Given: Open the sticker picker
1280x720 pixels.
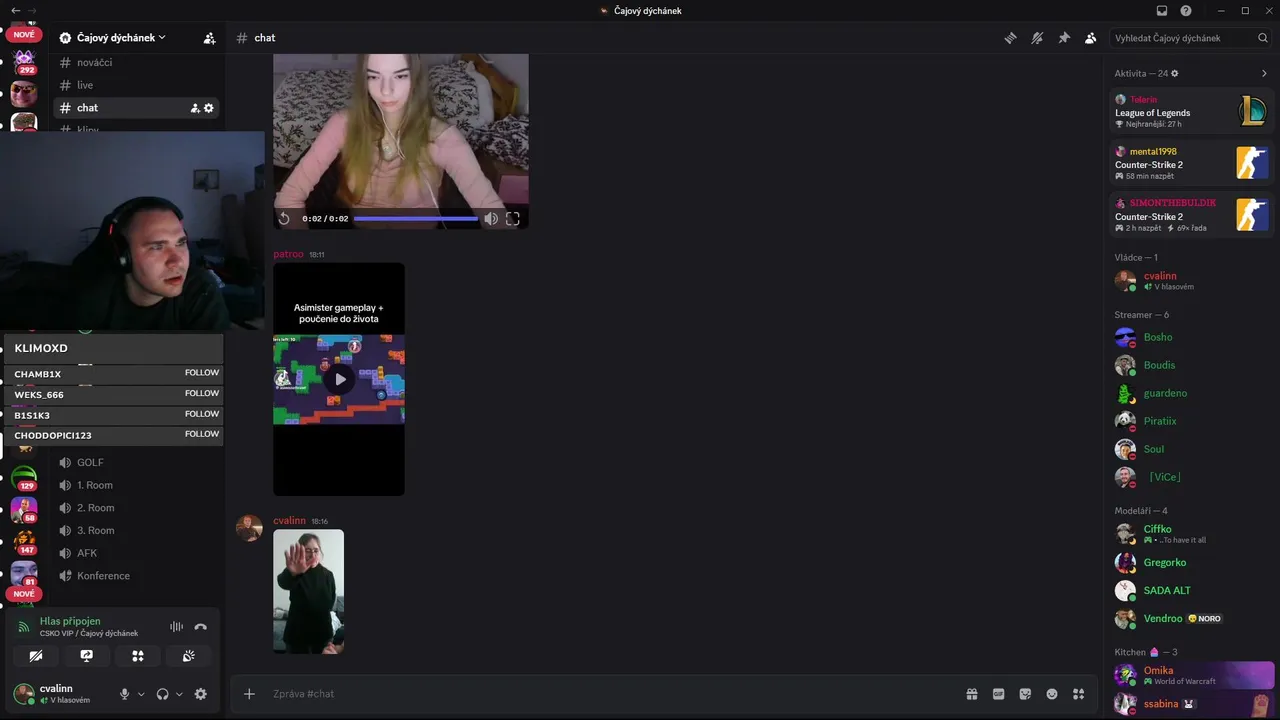Looking at the screenshot, I should click(1025, 694).
